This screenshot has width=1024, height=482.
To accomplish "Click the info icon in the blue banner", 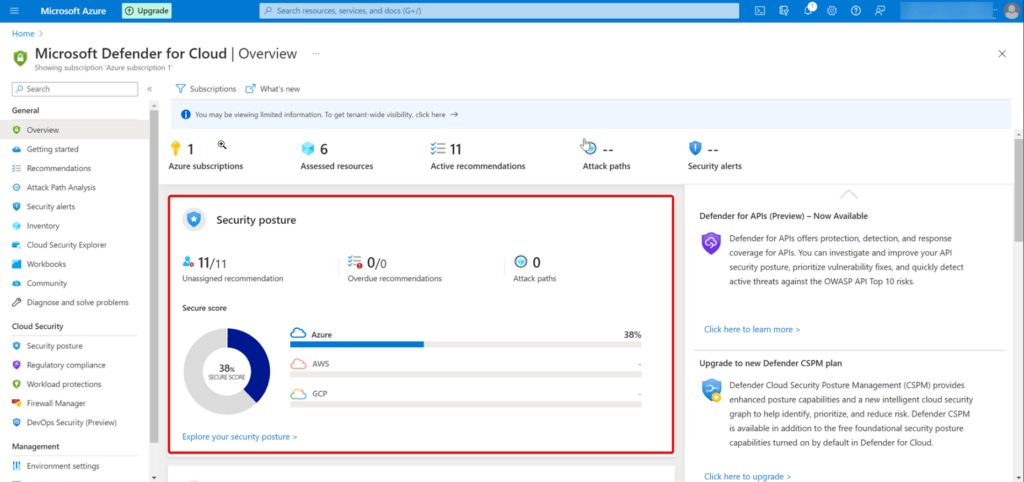I will [x=185, y=114].
